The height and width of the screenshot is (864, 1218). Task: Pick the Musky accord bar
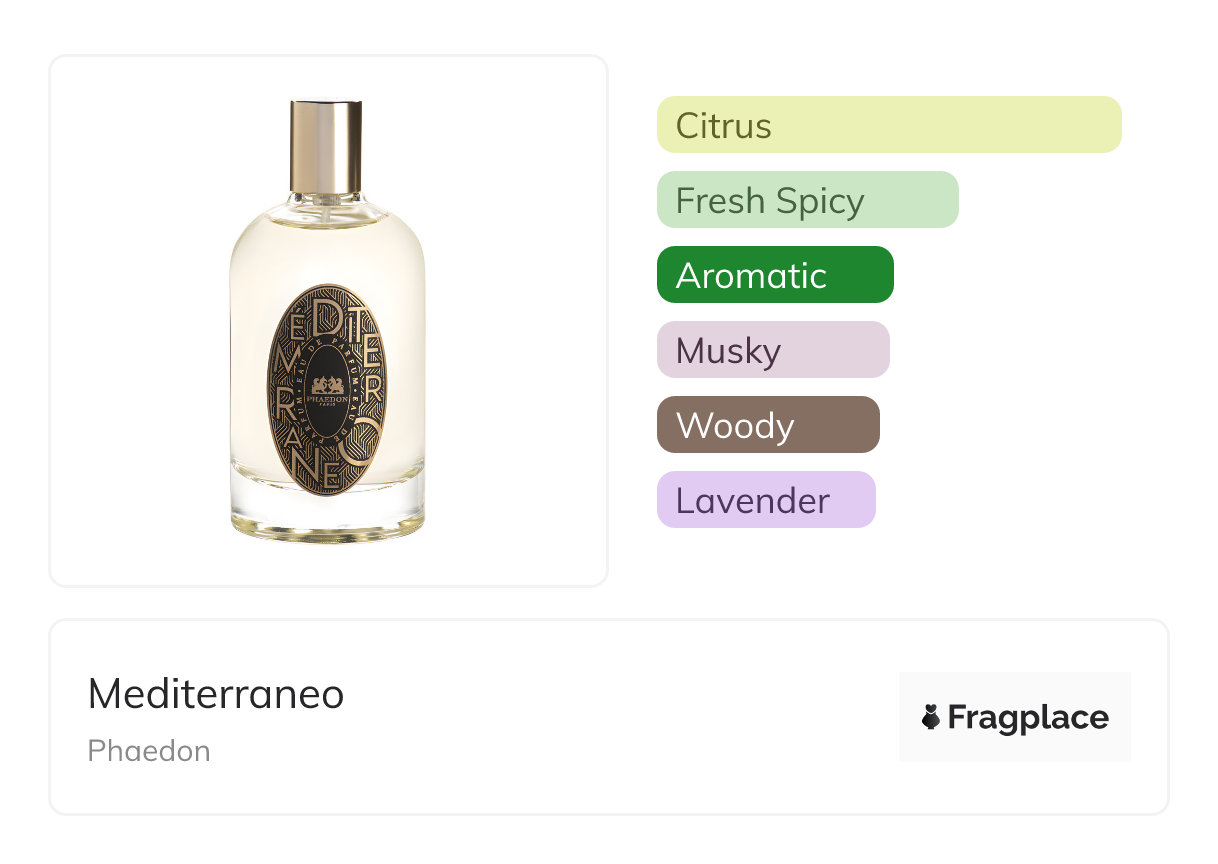tap(772, 350)
